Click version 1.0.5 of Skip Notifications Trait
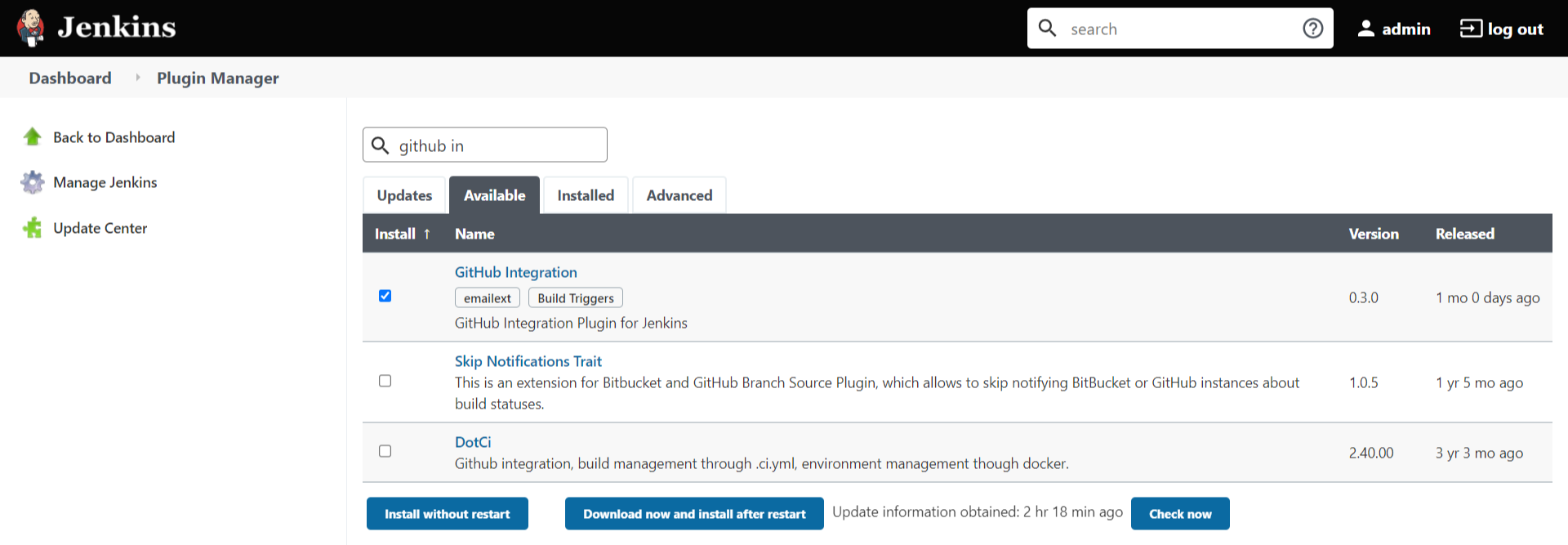 (x=1364, y=382)
